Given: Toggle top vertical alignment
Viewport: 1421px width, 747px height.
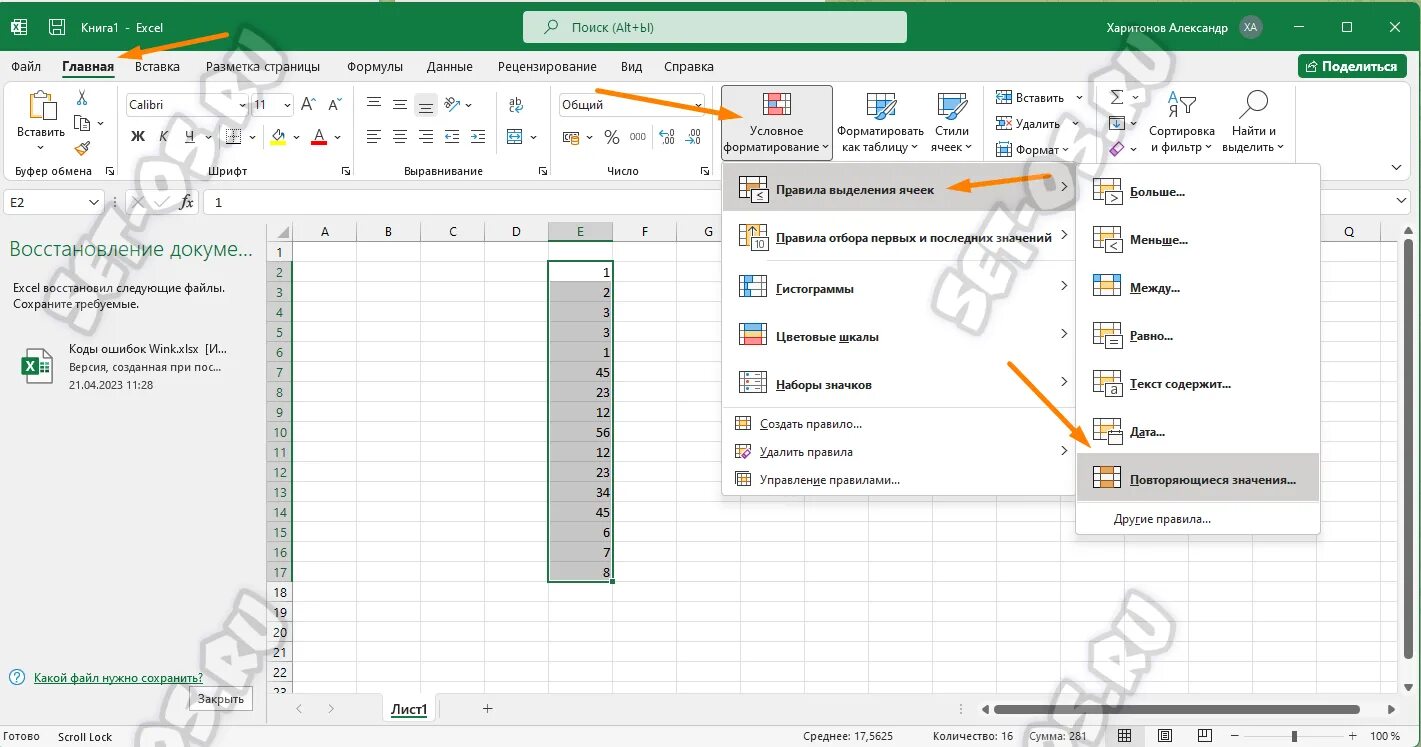Looking at the screenshot, I should (374, 105).
